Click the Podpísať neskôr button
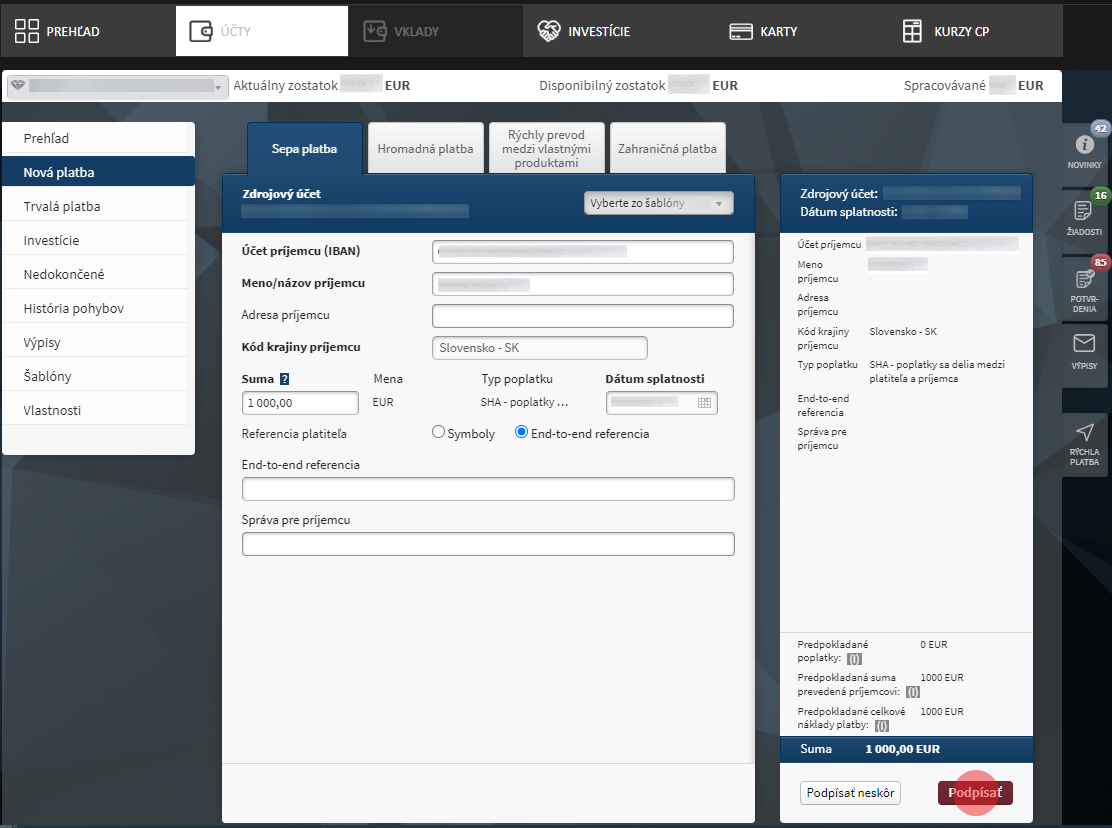This screenshot has width=1112, height=828. pos(850,793)
